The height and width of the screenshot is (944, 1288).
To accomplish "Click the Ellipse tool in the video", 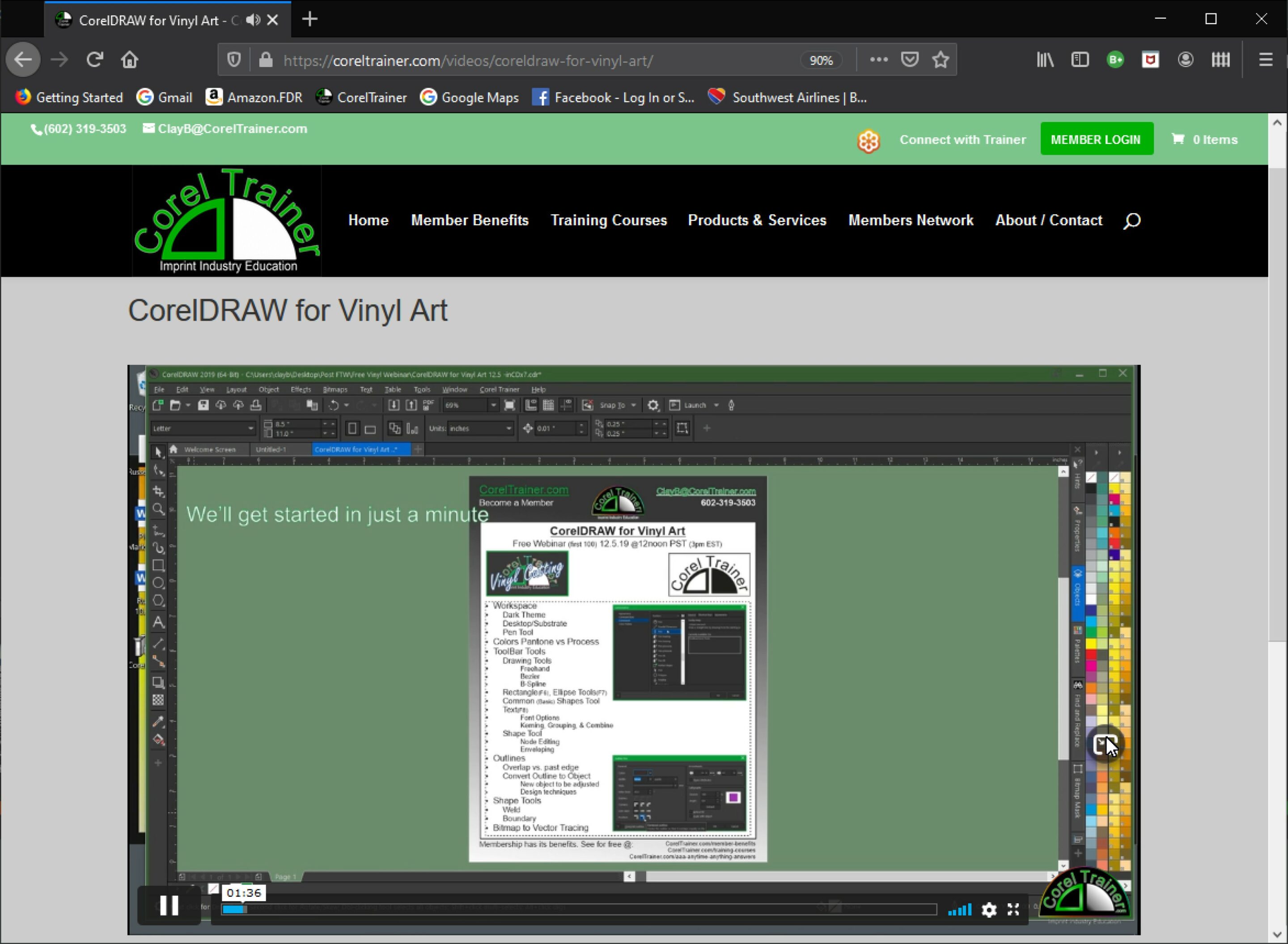I will 158,583.
